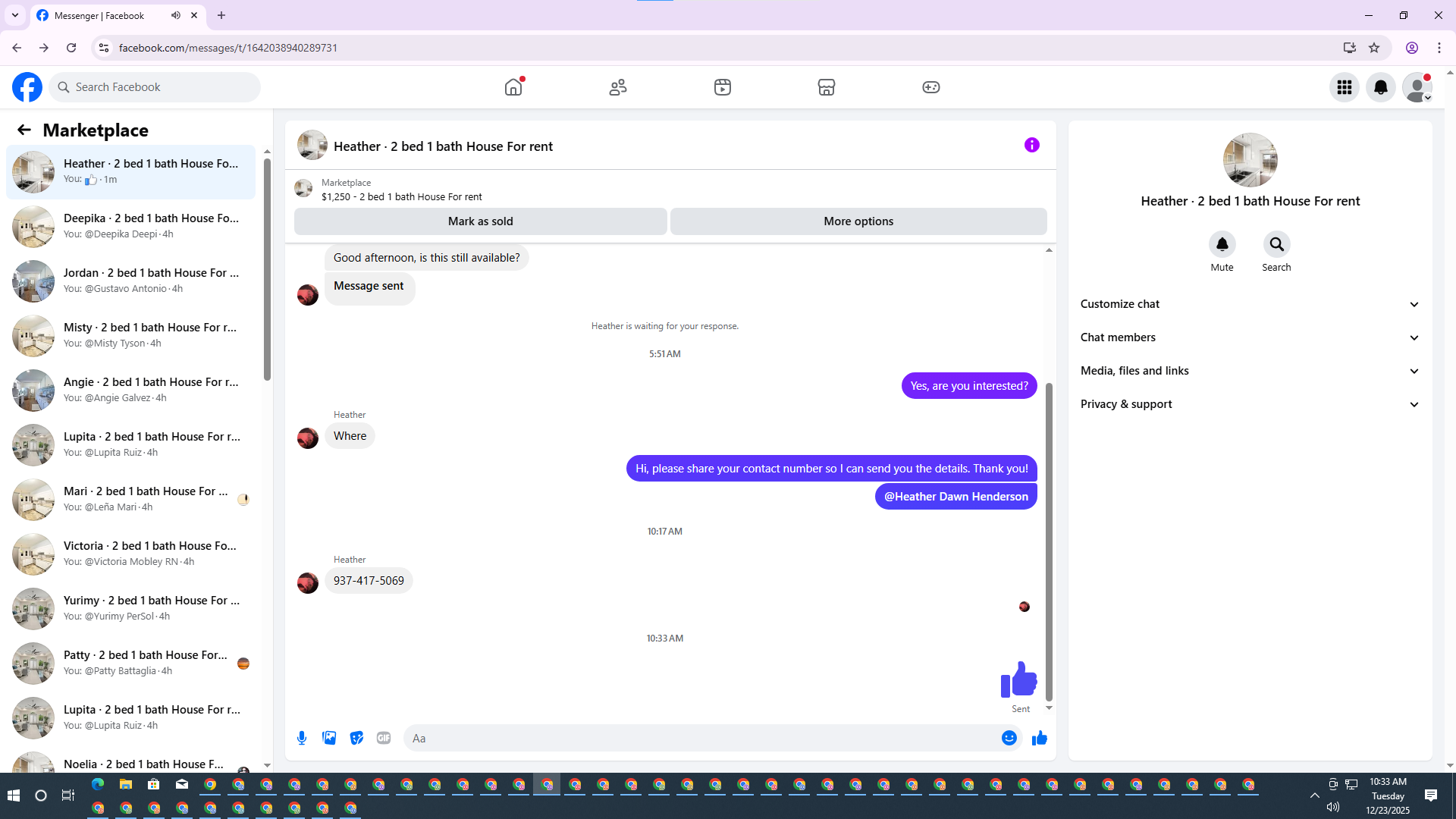
Task: Click the message input field
Action: [x=701, y=738]
